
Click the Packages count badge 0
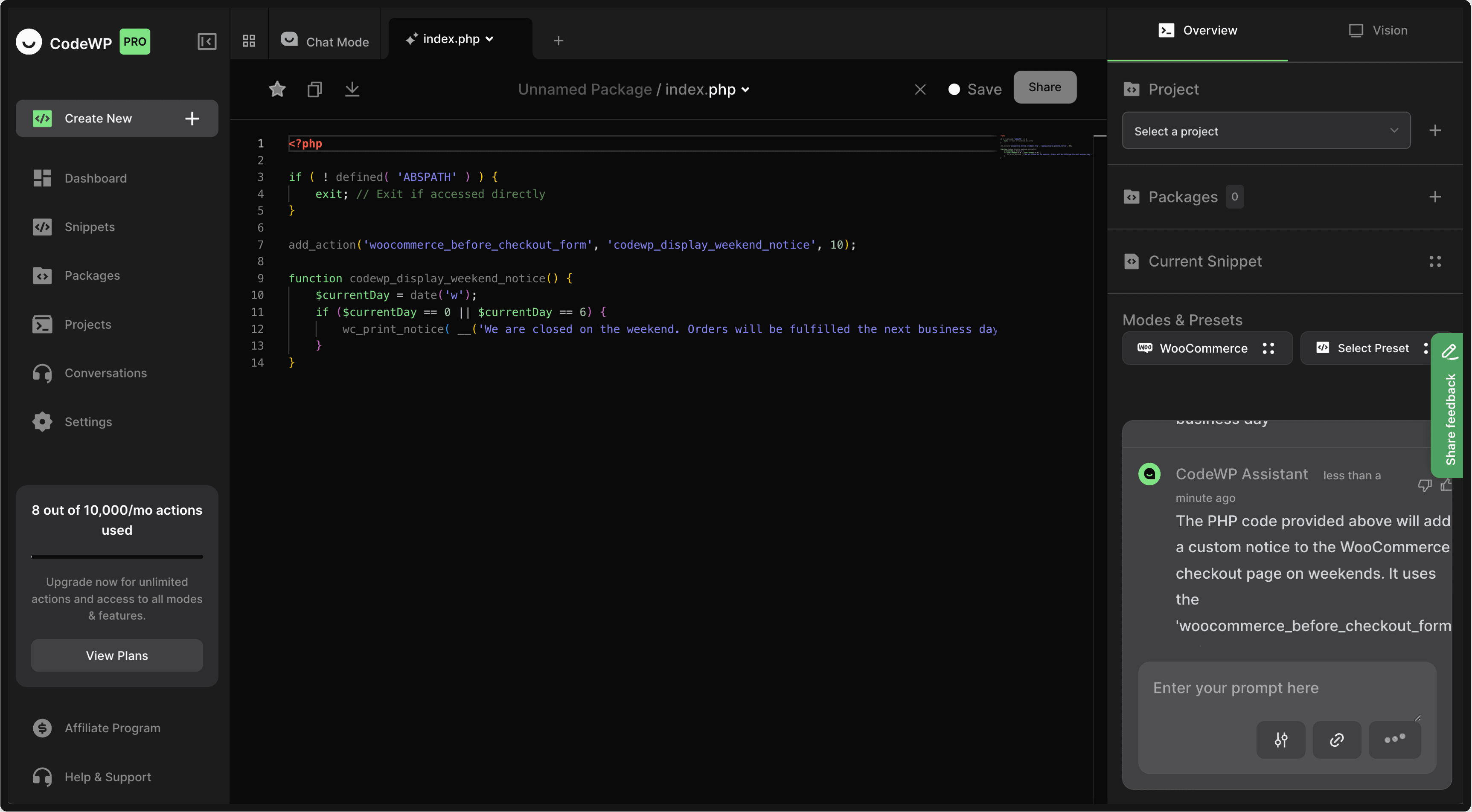click(x=1234, y=197)
